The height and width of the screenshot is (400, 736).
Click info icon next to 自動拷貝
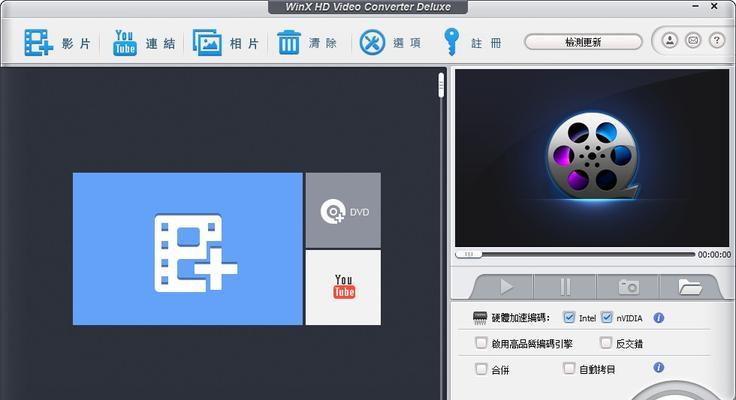pyautogui.click(x=659, y=367)
